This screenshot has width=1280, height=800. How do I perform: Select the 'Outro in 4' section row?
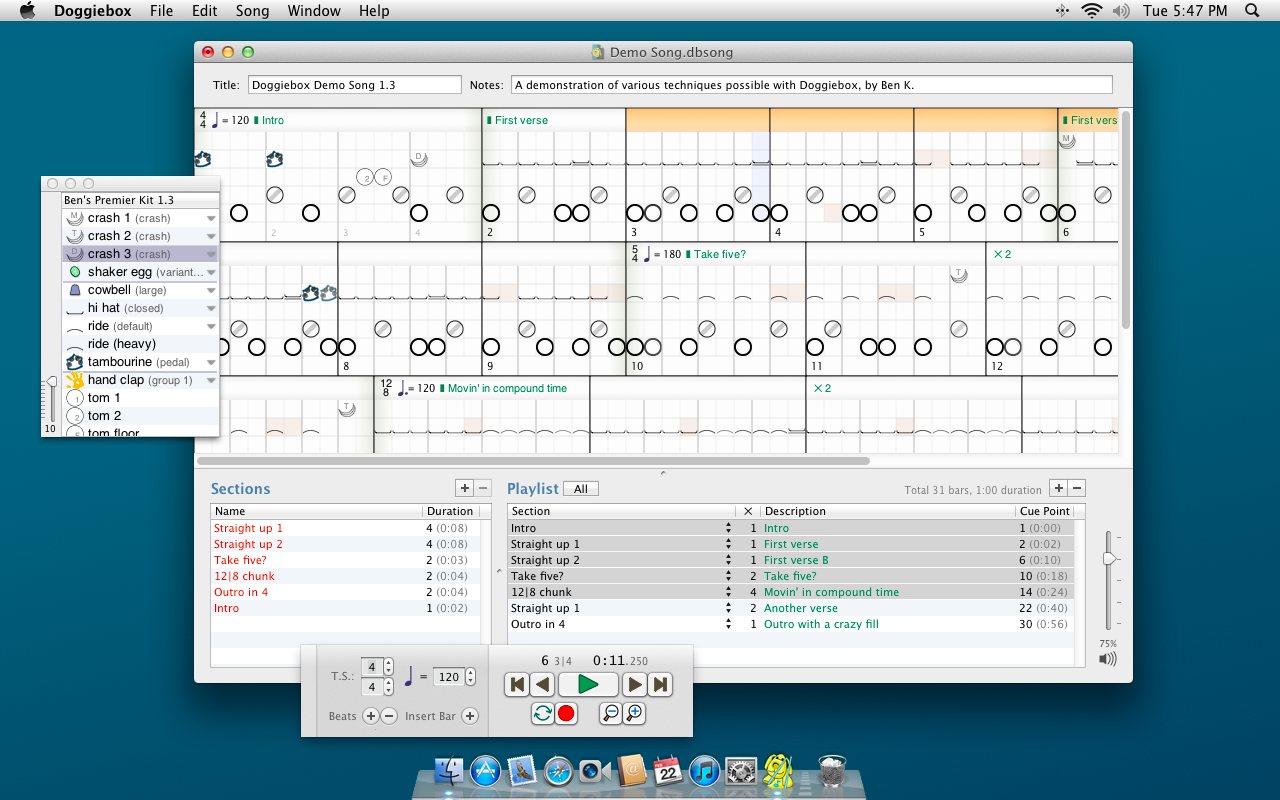pos(345,592)
